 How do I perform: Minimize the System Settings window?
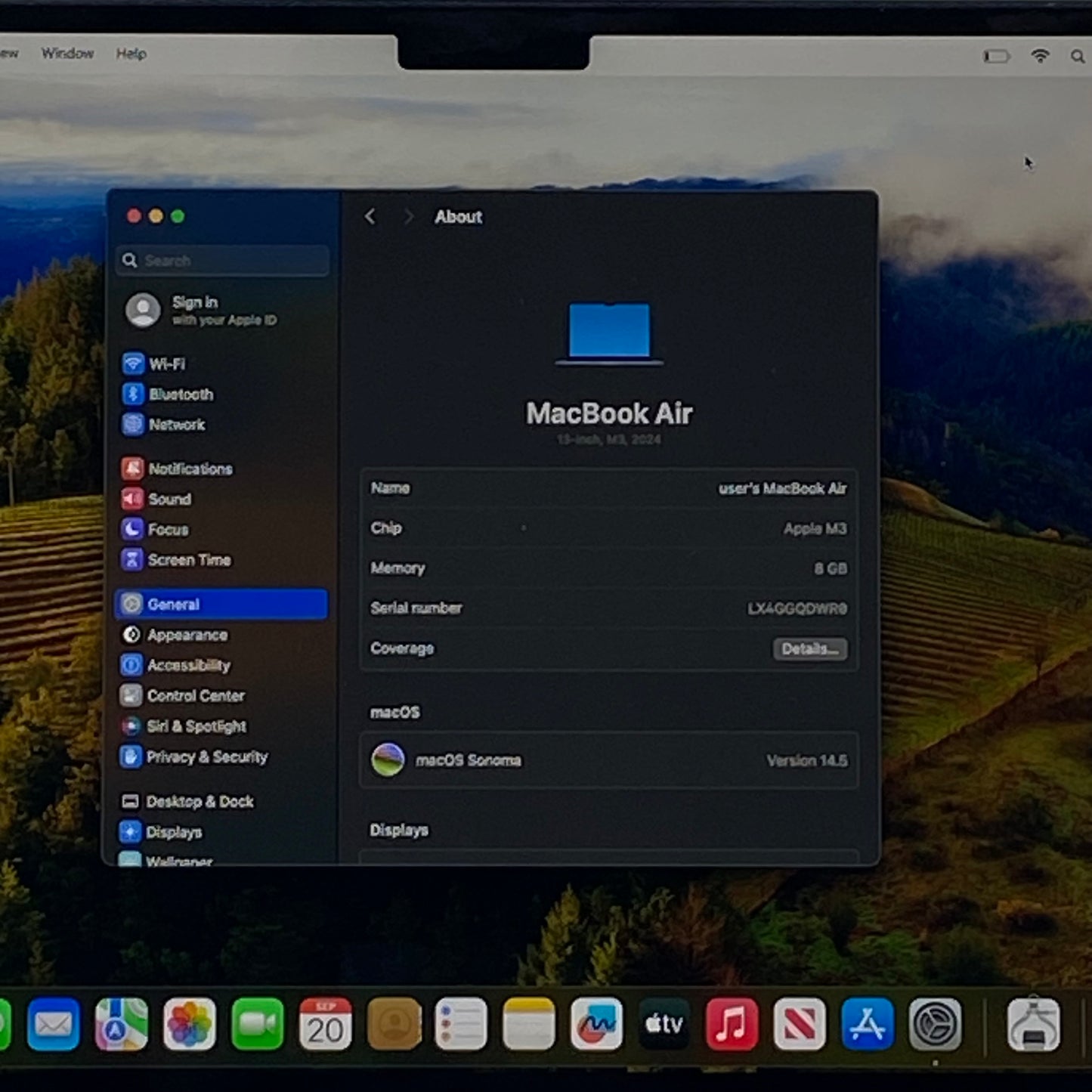[x=156, y=216]
